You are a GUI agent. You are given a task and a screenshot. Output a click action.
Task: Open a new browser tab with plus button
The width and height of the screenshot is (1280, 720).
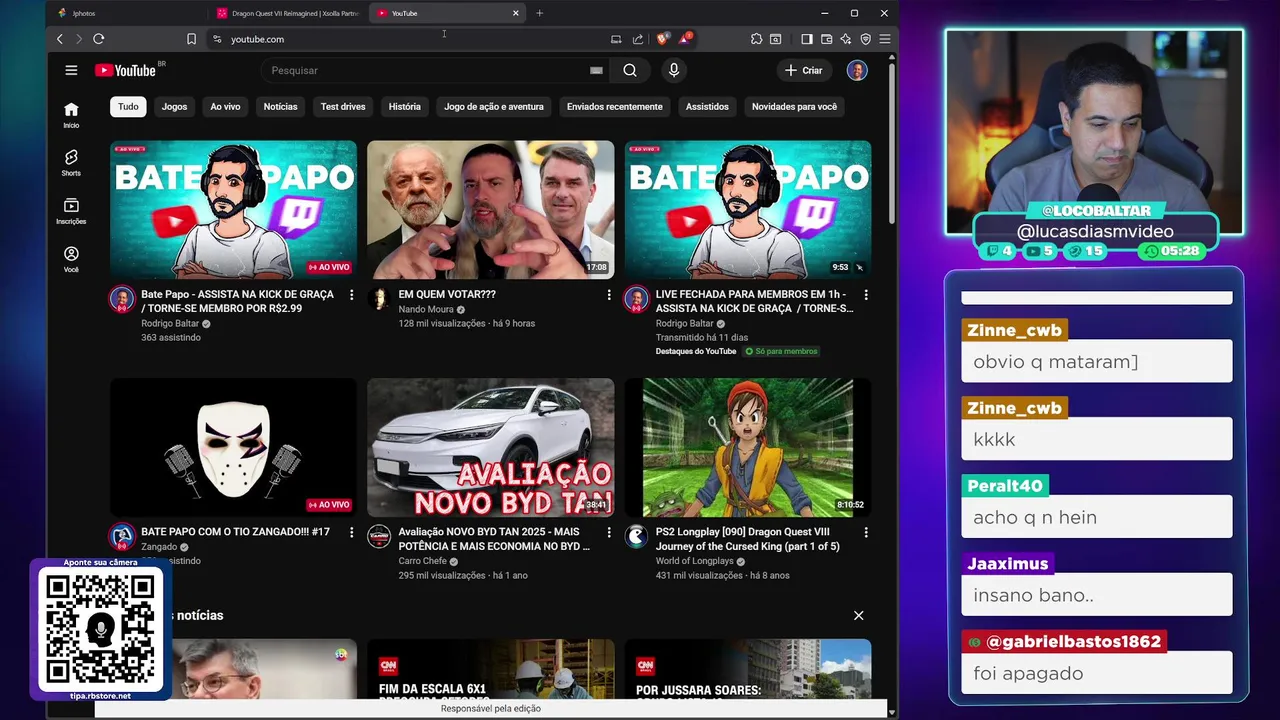point(540,13)
